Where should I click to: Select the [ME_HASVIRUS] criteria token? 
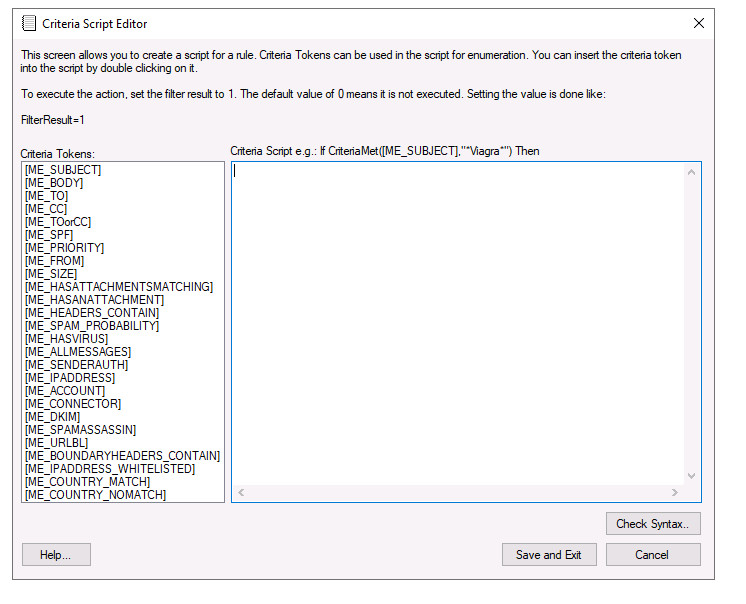click(x=66, y=339)
